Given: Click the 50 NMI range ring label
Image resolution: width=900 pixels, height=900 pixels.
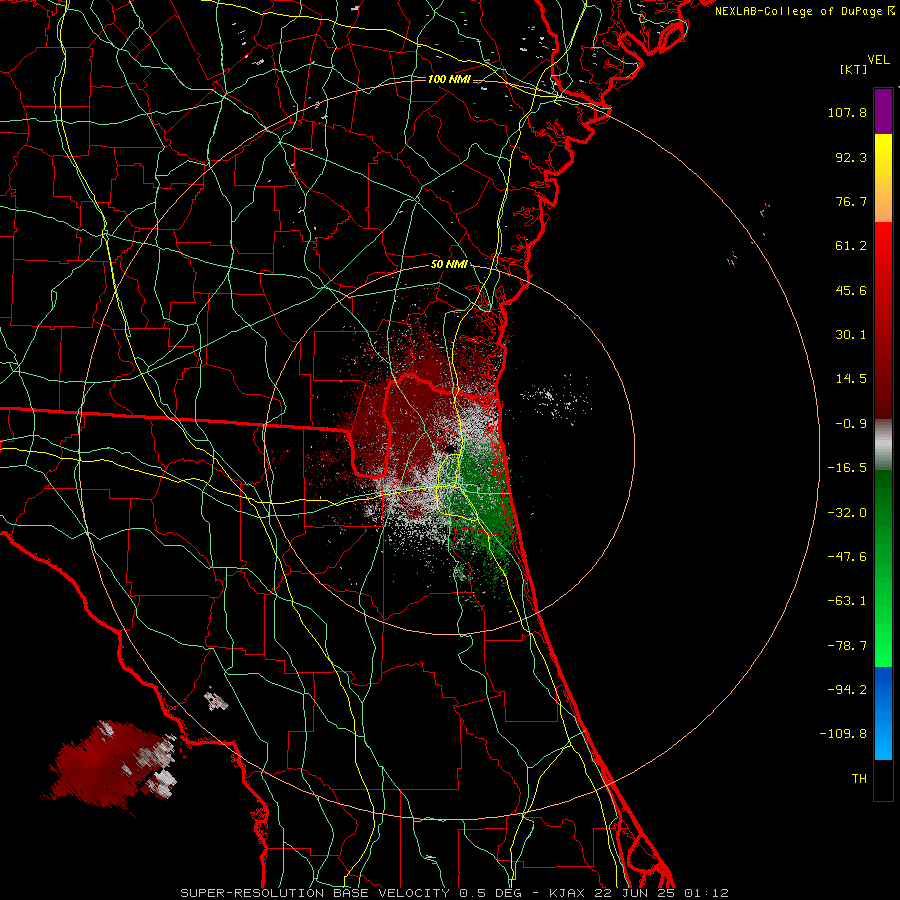Looking at the screenshot, I should click(x=449, y=264).
